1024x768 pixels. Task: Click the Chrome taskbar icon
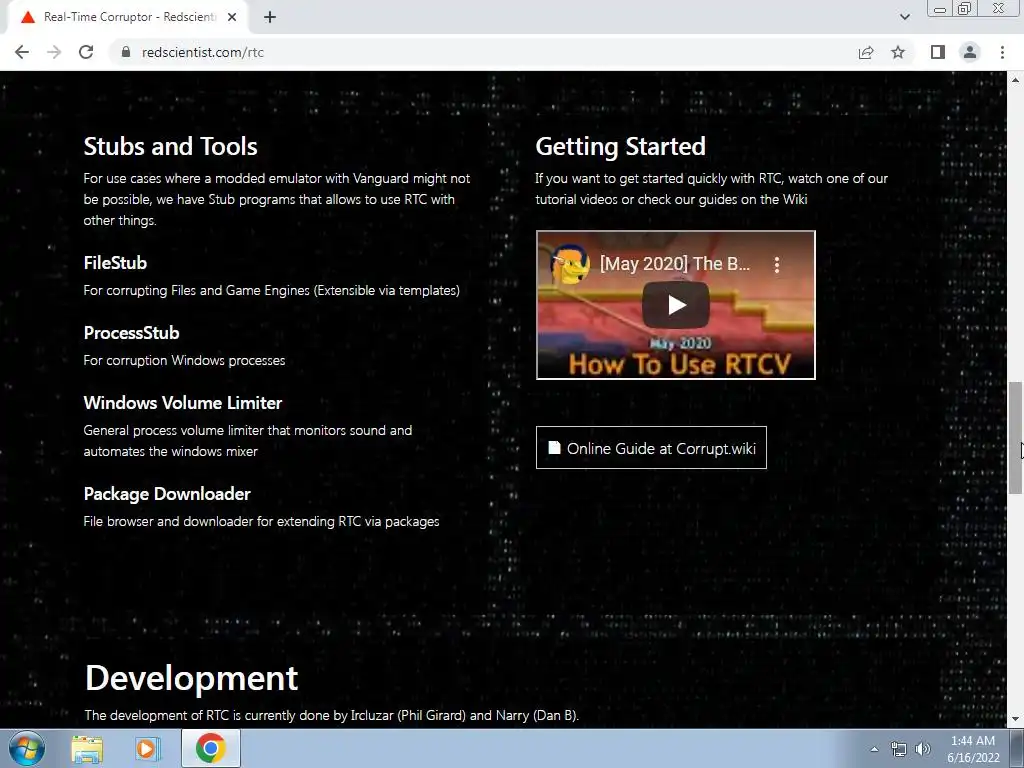210,748
